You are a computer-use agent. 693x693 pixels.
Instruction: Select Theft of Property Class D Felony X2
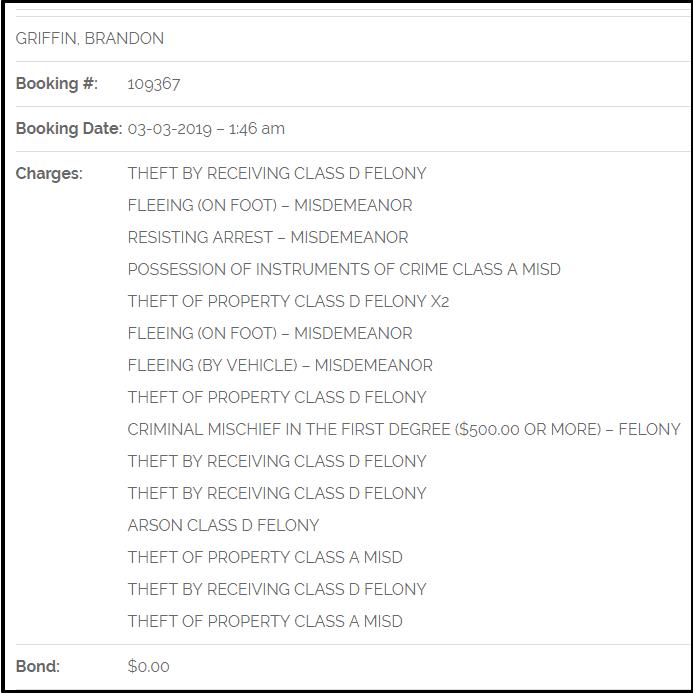[288, 302]
